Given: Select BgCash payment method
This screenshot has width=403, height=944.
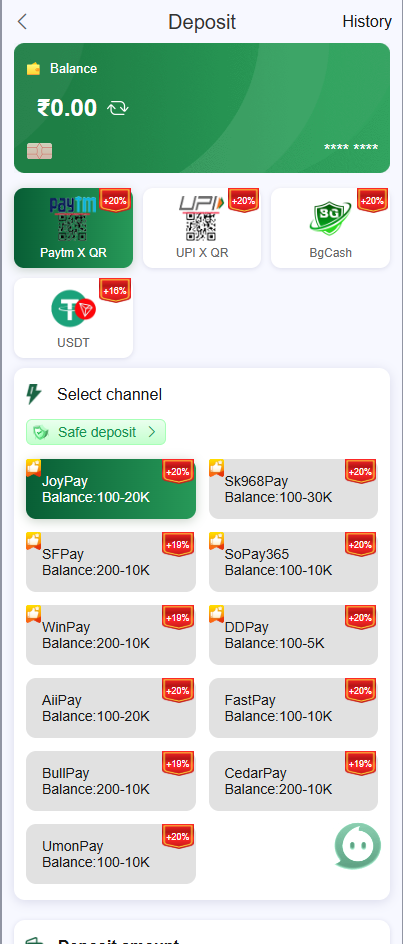Looking at the screenshot, I should 330,228.
